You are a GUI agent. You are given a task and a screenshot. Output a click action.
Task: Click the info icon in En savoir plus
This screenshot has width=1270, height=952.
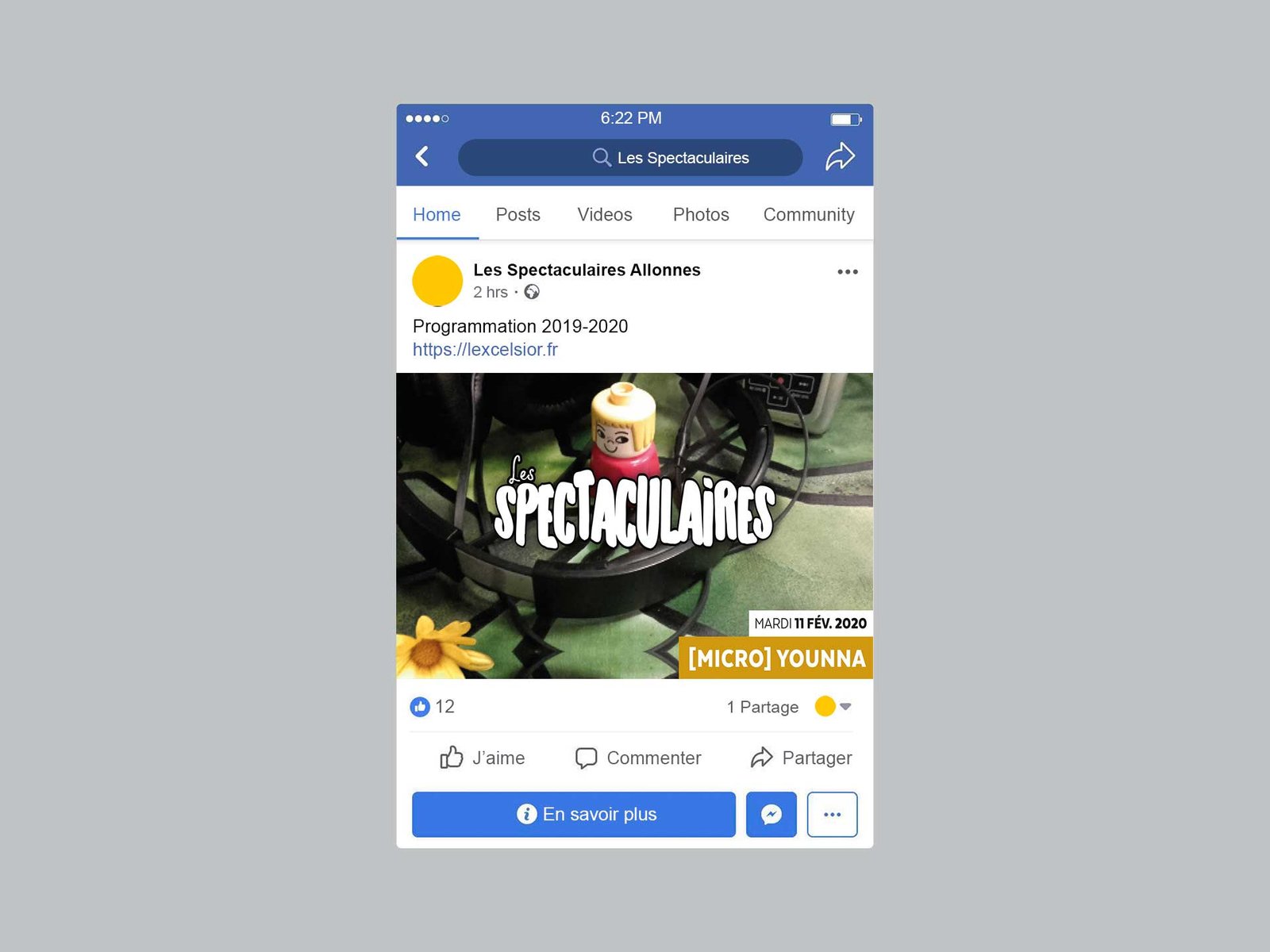[x=526, y=814]
